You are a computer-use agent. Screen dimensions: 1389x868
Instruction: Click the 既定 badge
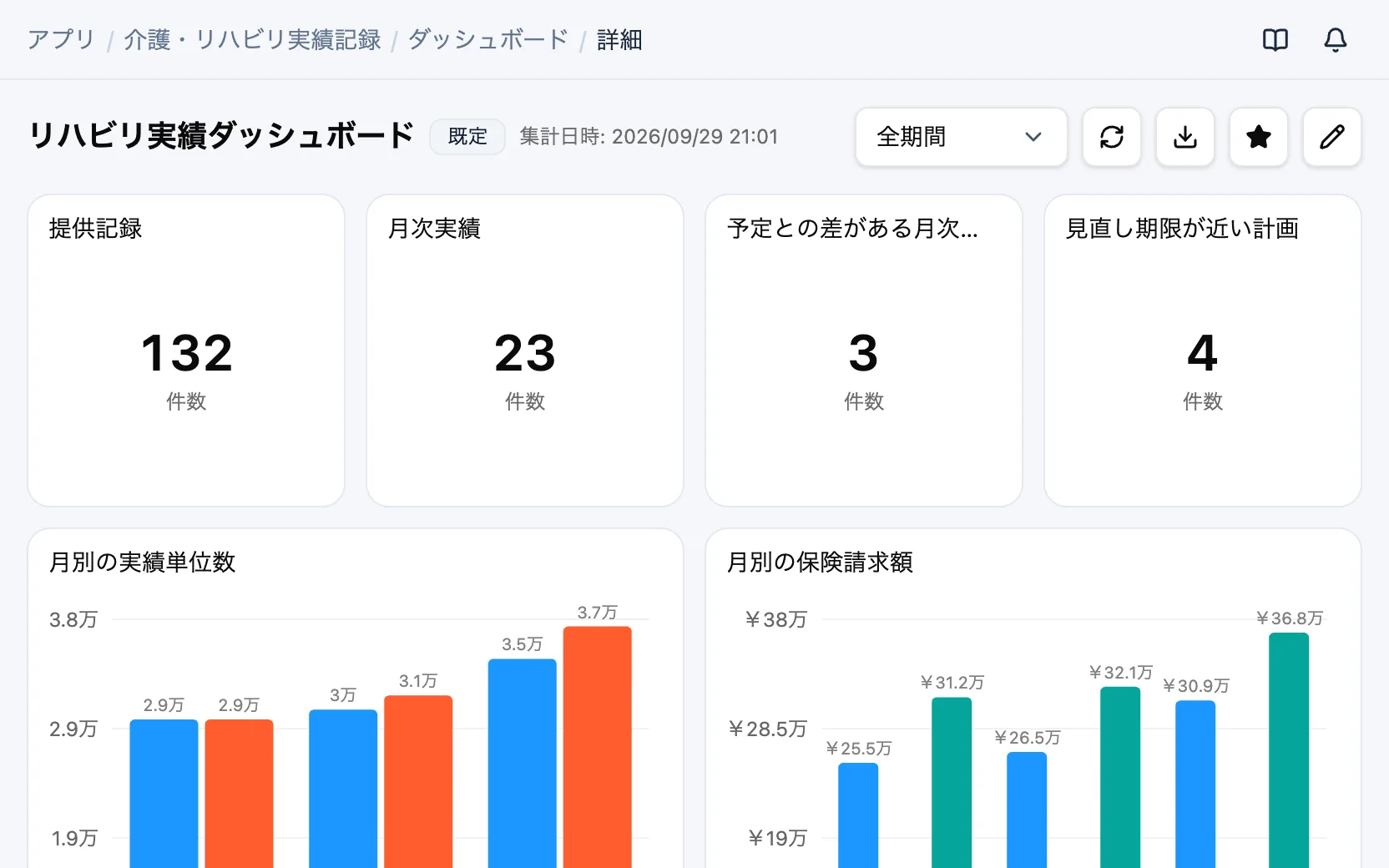pos(467,137)
